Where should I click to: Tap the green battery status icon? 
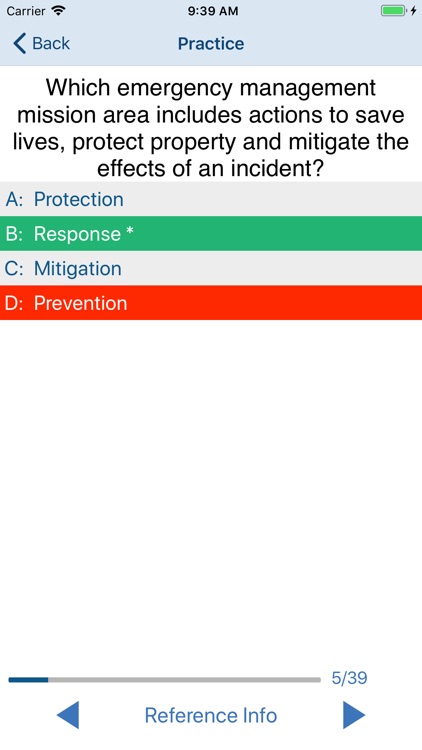tap(394, 11)
